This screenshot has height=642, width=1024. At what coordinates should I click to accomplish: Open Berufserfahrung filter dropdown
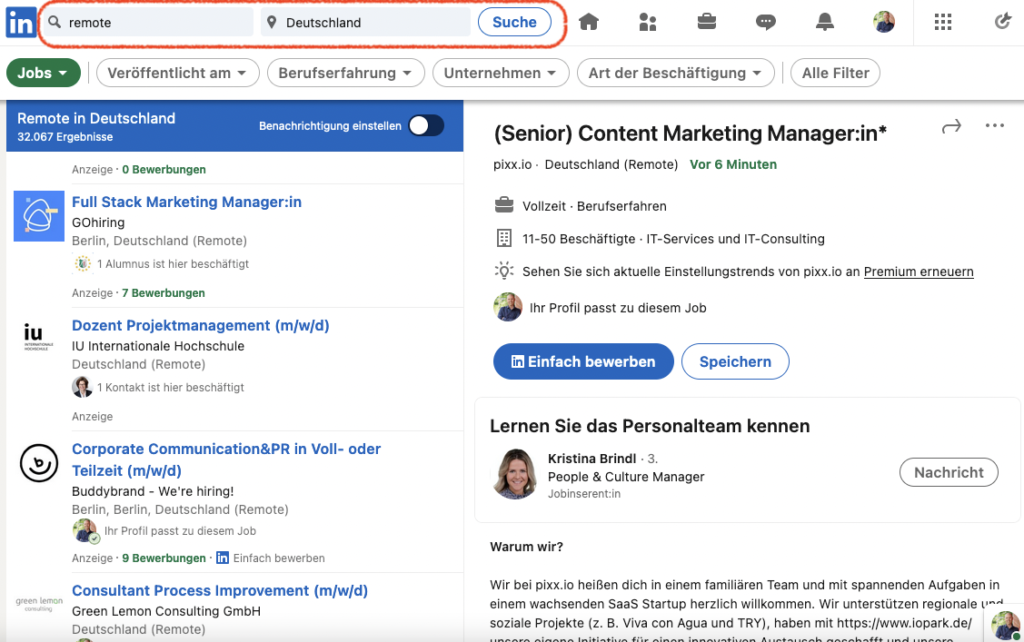[345, 72]
